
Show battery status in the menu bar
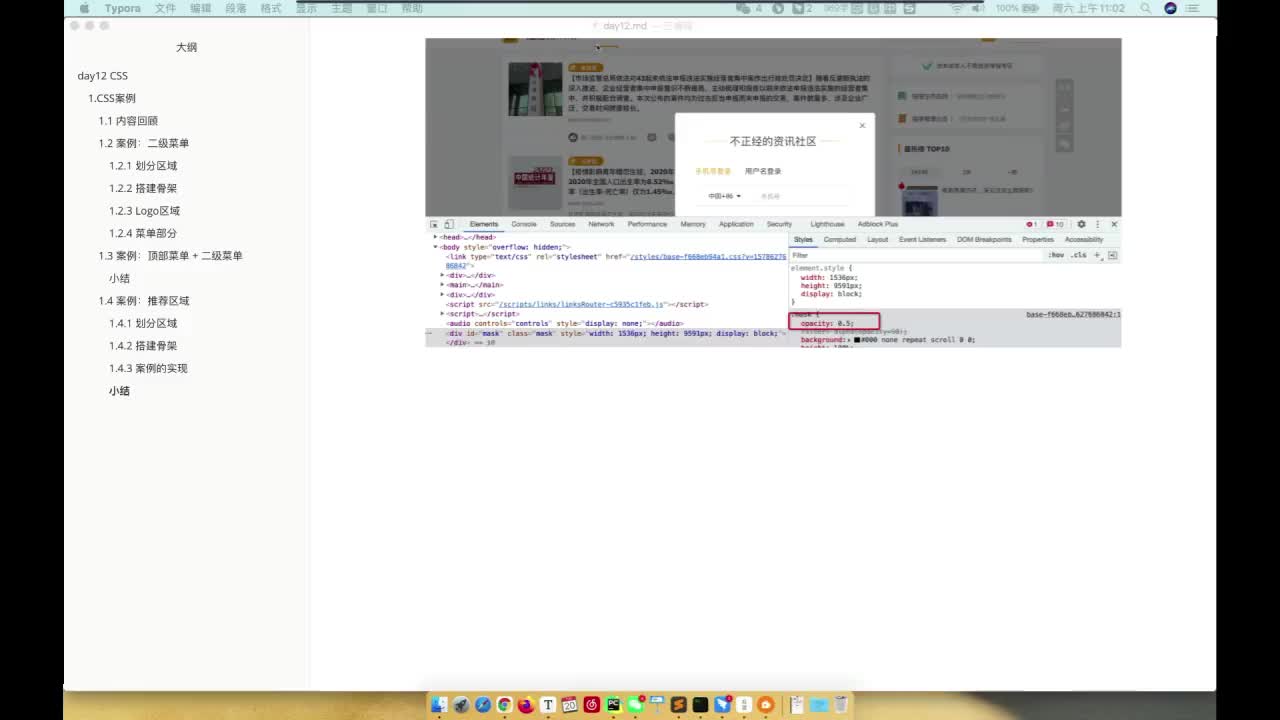1019,8
